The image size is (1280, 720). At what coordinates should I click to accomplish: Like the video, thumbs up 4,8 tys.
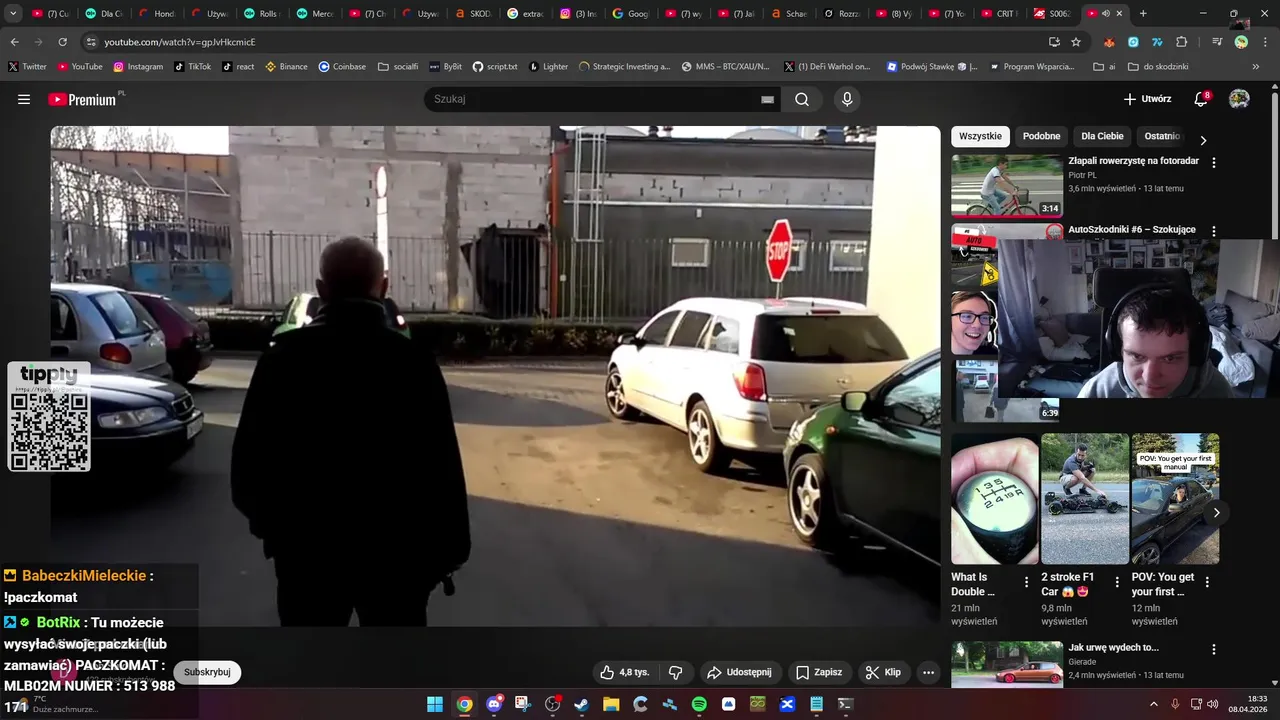point(624,672)
